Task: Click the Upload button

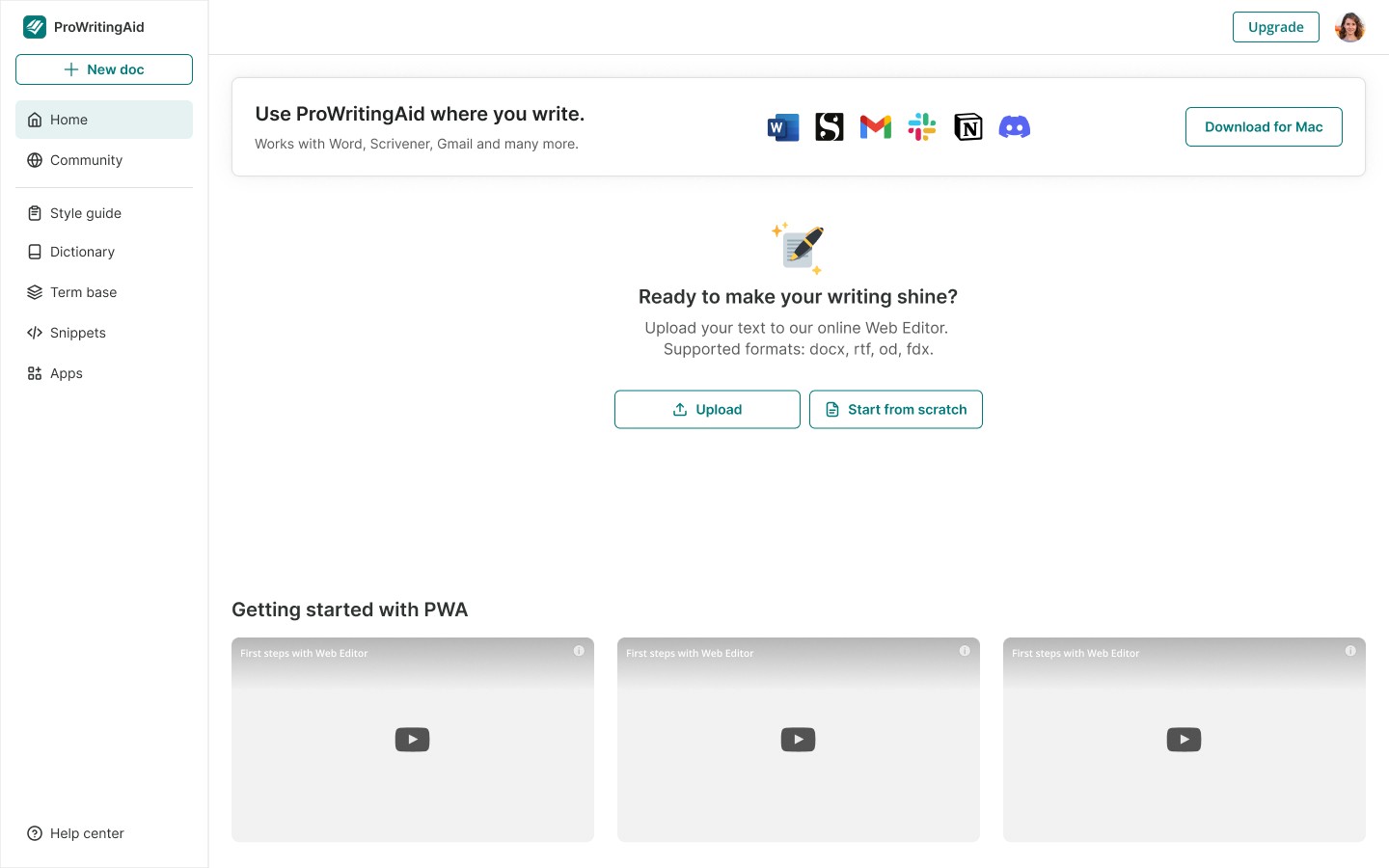Action: 707,410
